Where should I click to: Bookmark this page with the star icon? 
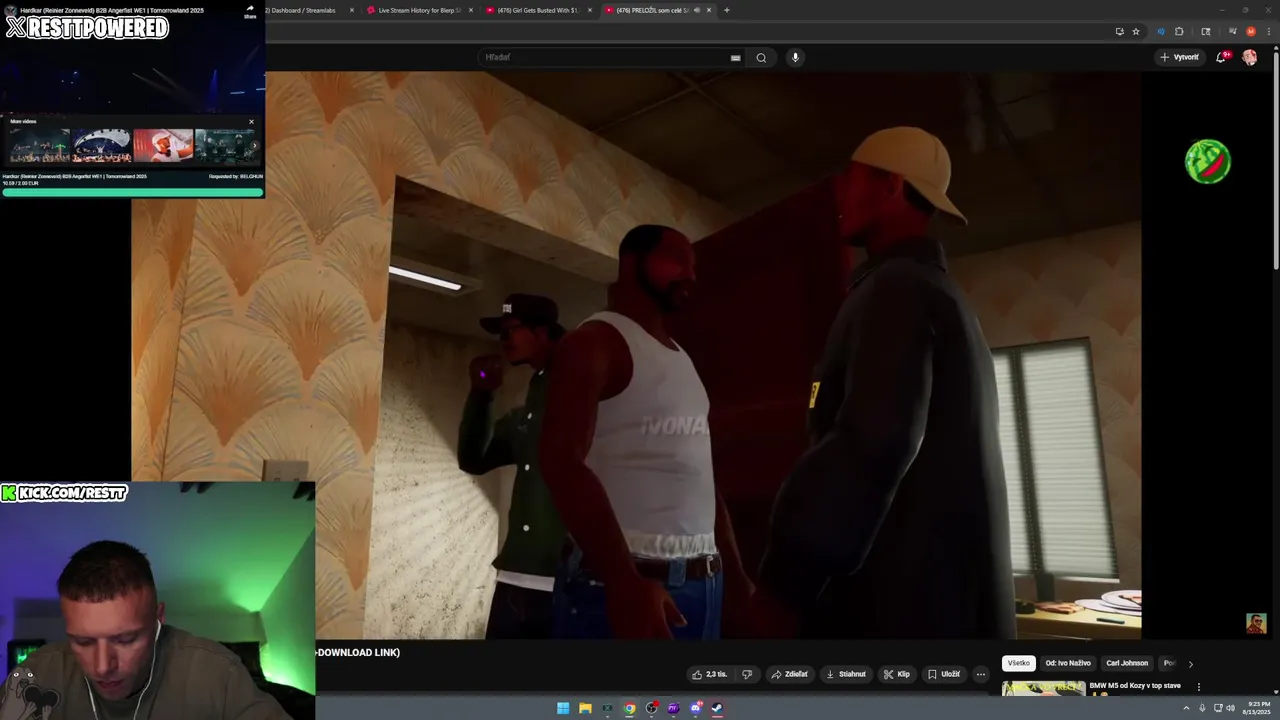[1136, 31]
